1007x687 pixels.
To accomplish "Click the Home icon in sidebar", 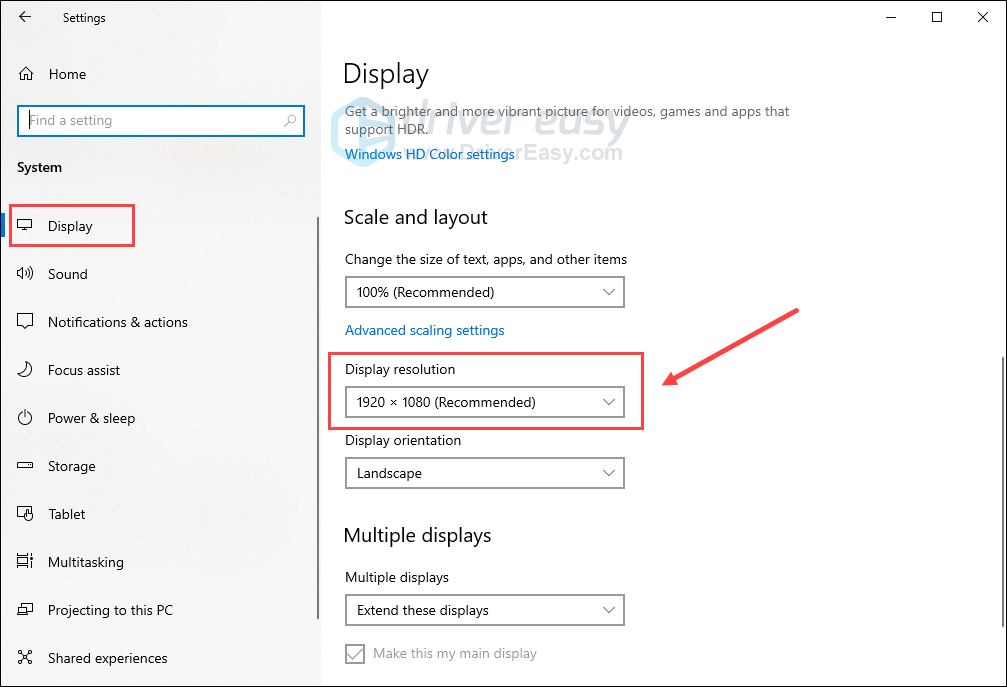I will [x=27, y=74].
